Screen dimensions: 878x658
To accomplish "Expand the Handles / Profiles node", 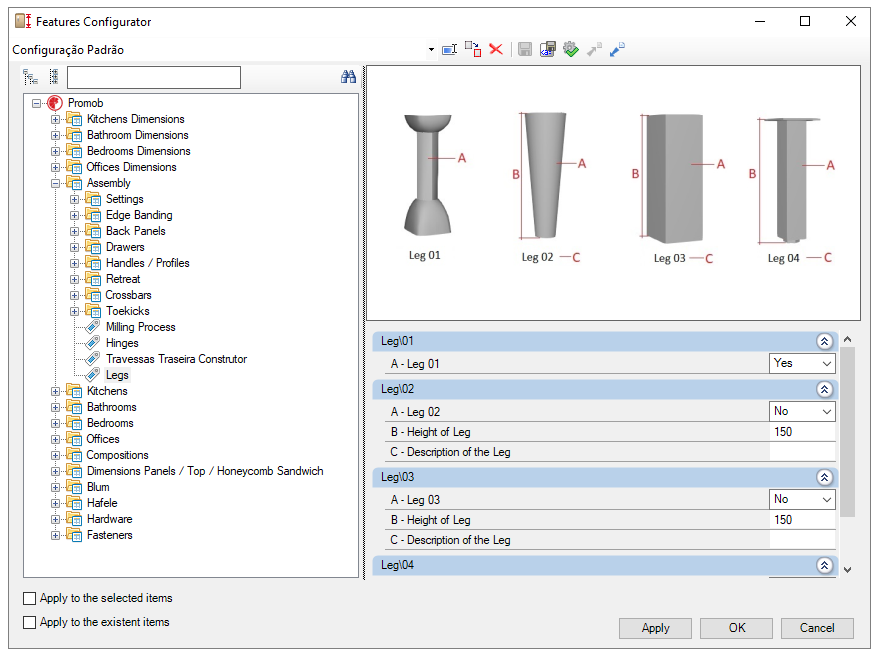I will coord(74,263).
